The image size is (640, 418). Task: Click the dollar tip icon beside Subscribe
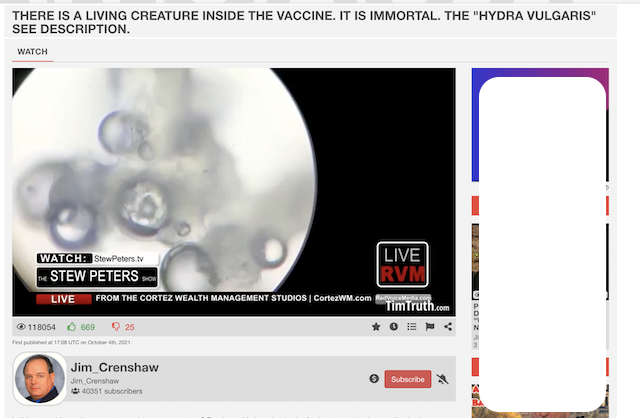374,379
